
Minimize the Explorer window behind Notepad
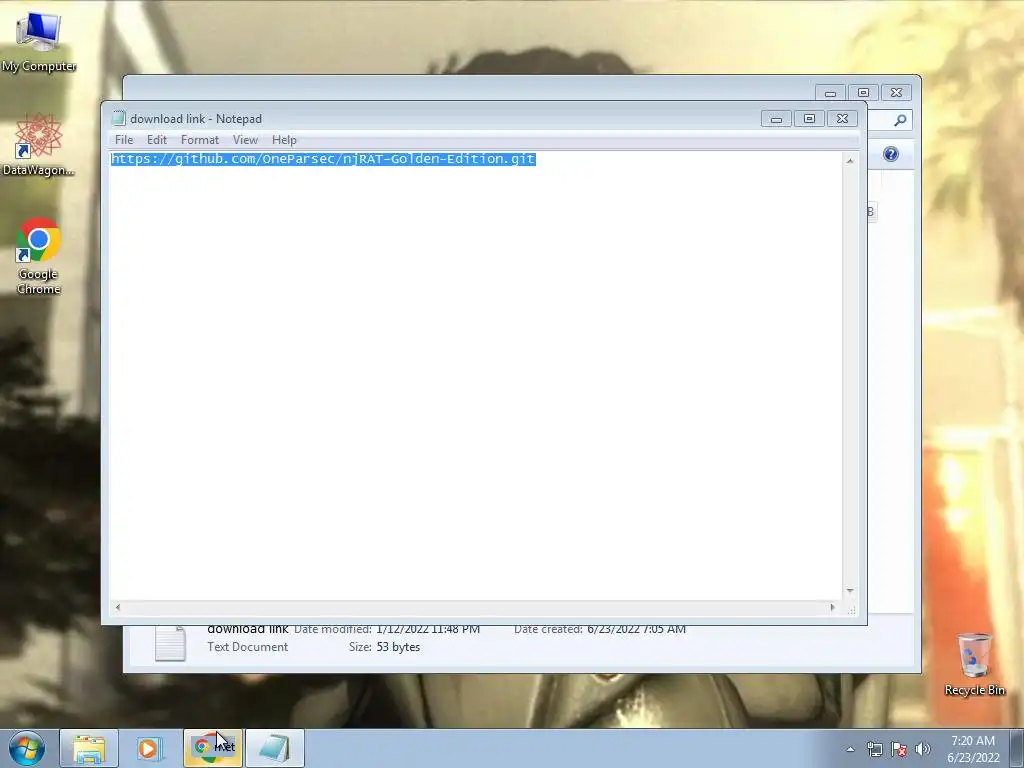point(830,93)
